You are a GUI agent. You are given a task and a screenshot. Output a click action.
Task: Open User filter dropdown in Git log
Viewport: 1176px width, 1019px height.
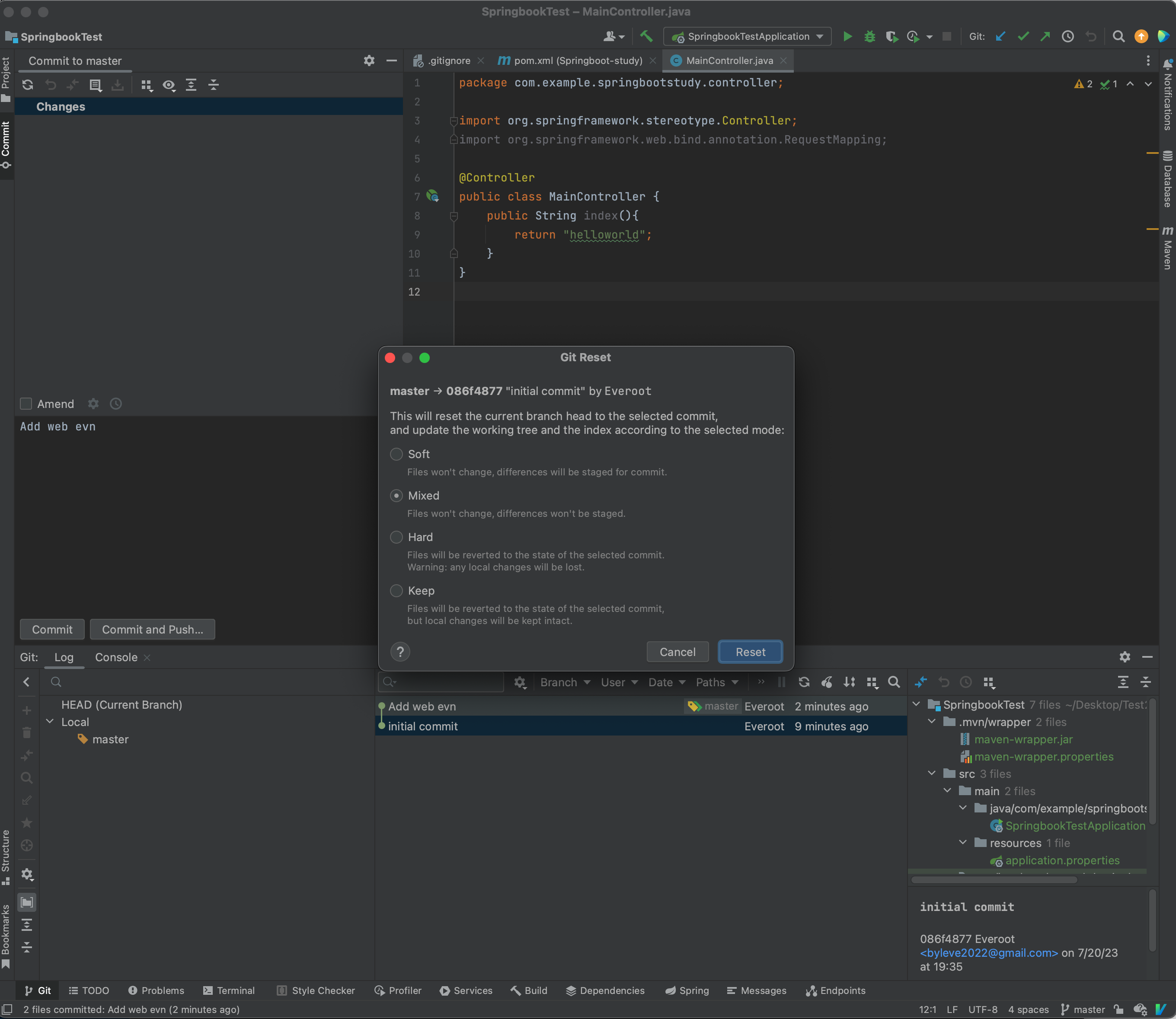point(619,682)
